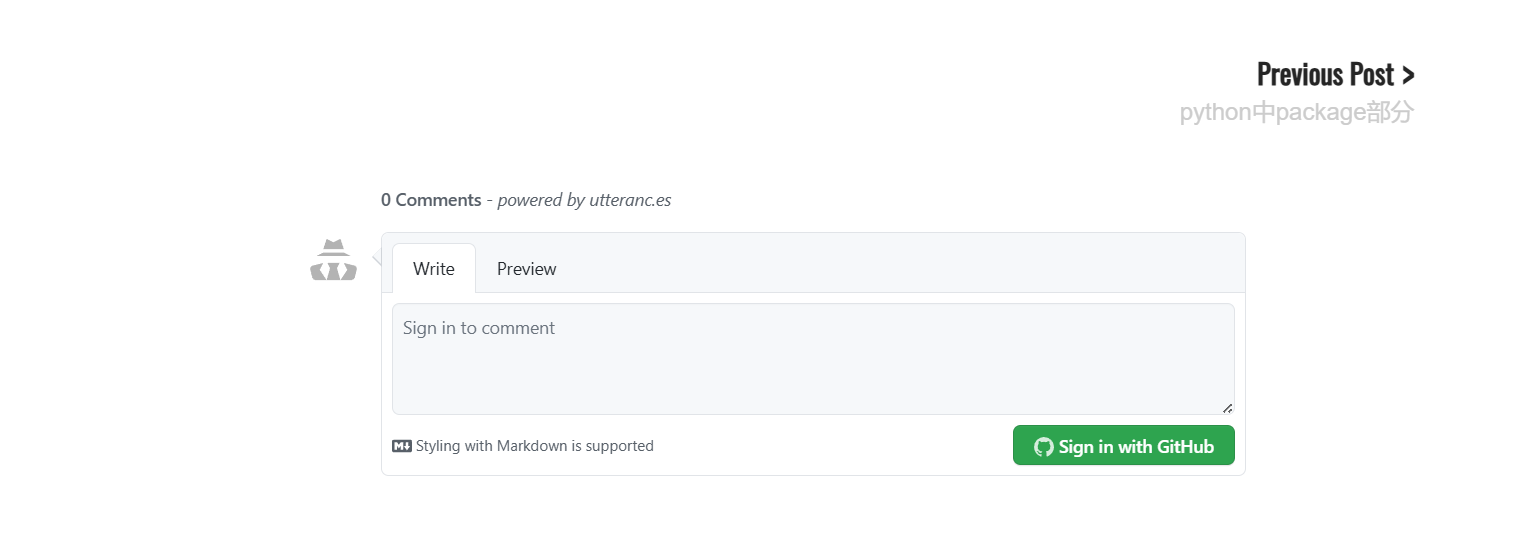Click the footer area beside the Markdown note
This screenshot has width=1525, height=536.
click(830, 446)
